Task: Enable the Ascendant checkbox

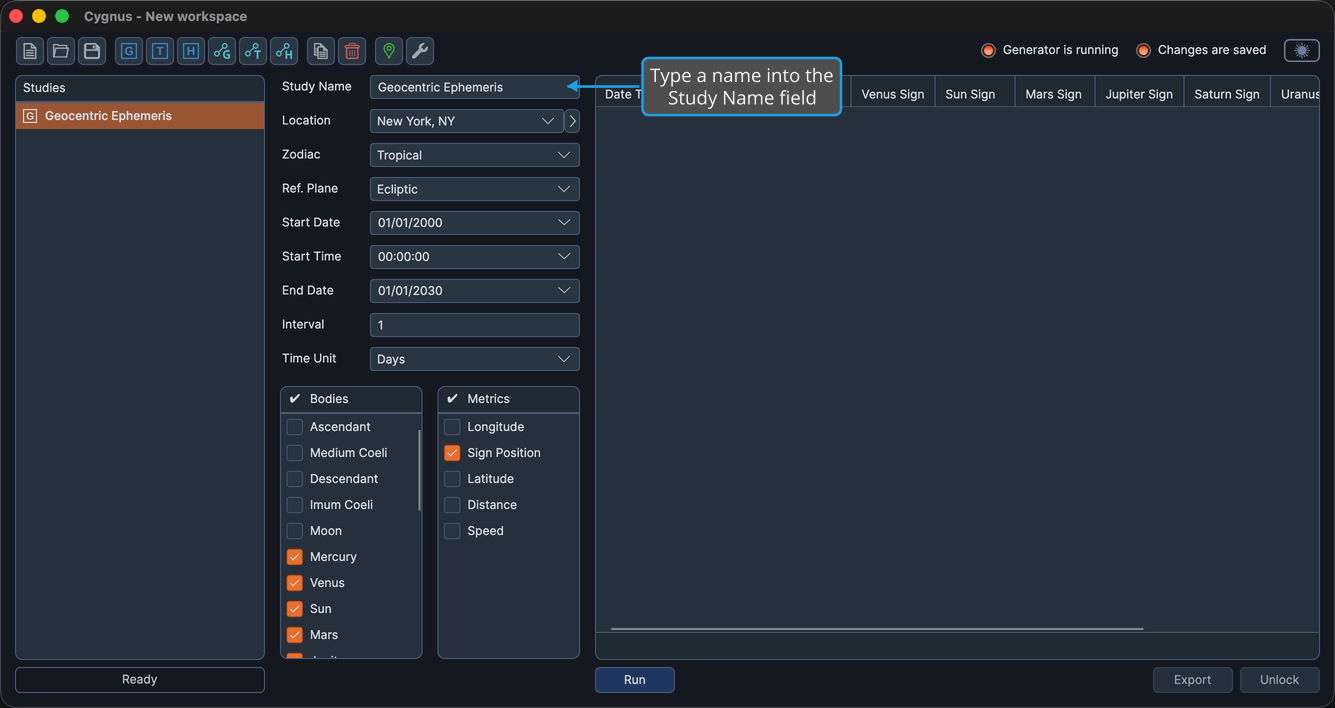Action: 295,427
